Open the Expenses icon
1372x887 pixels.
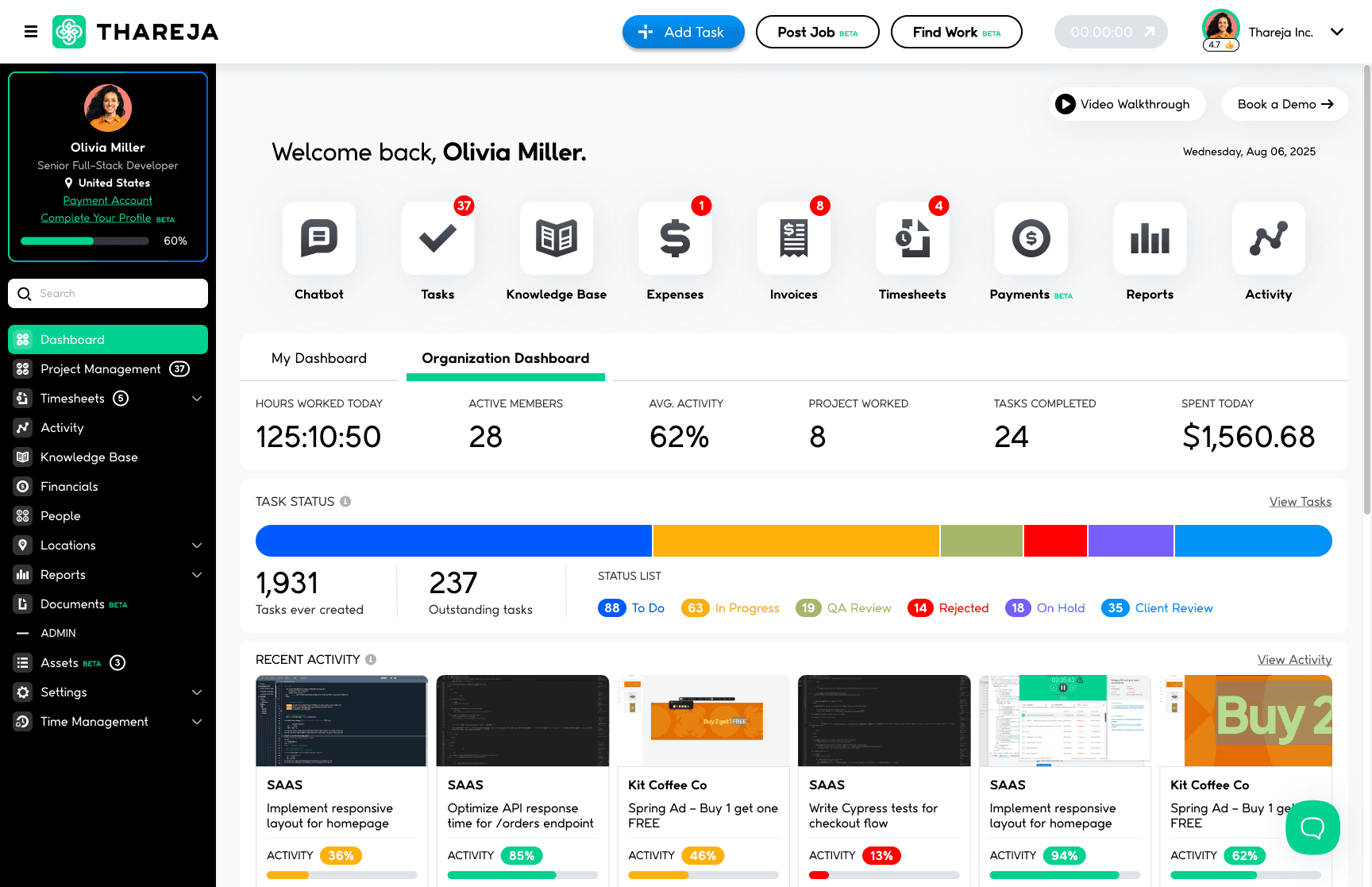click(x=674, y=238)
